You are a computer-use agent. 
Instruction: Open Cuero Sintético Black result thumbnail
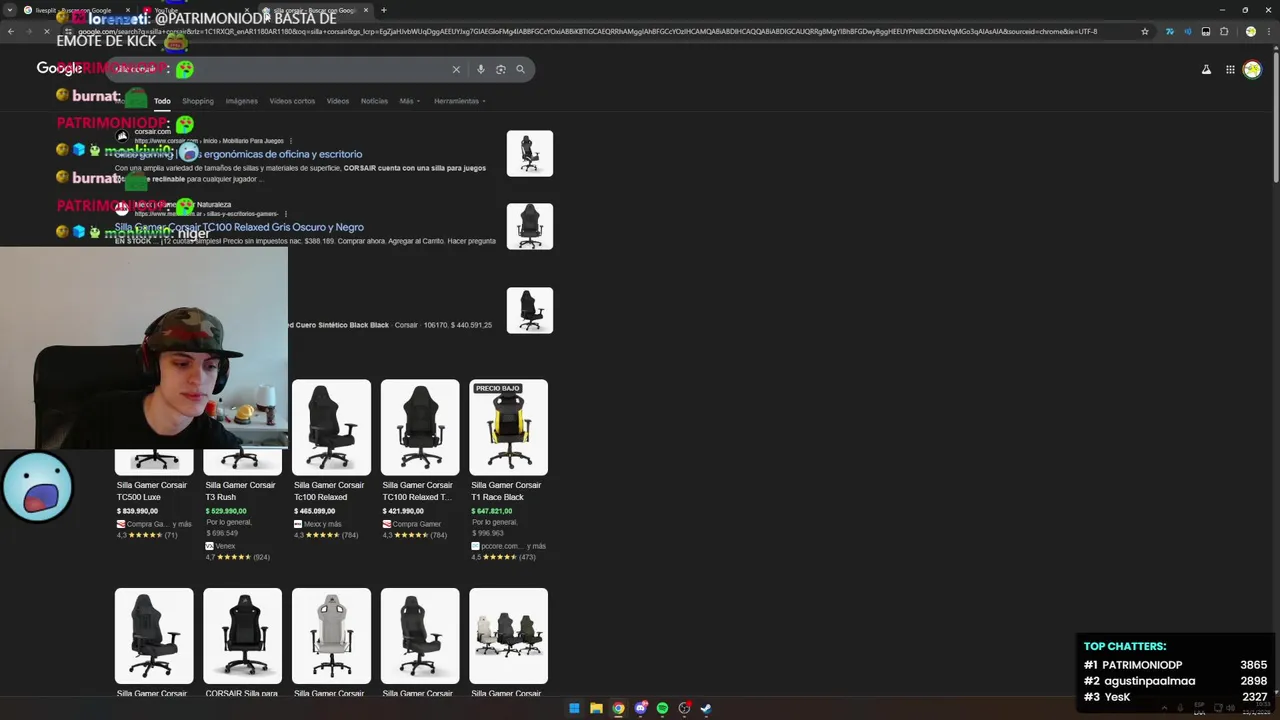pyautogui.click(x=530, y=310)
